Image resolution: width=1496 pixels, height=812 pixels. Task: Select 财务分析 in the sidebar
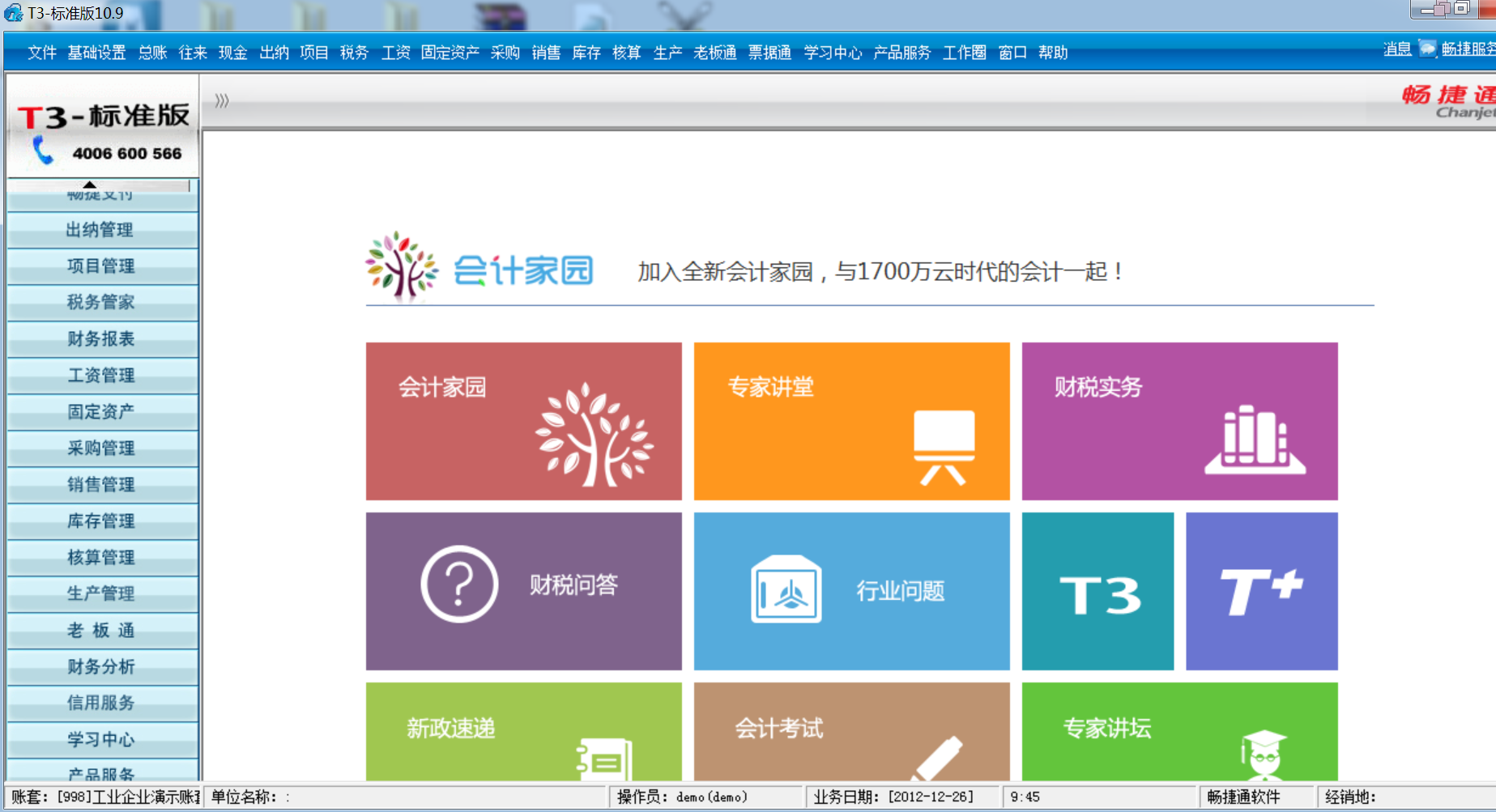coord(103,667)
